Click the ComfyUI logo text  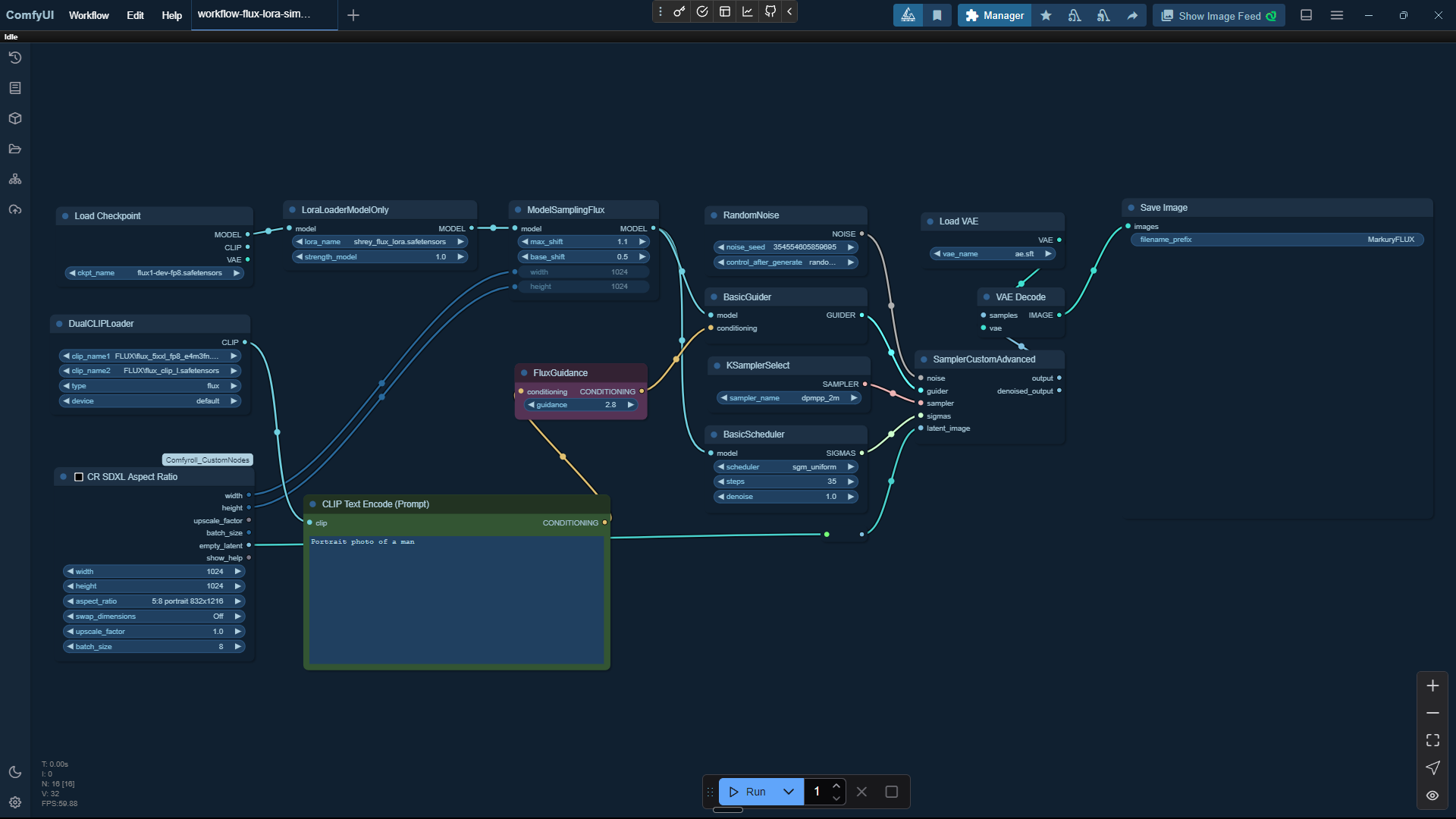(x=30, y=15)
